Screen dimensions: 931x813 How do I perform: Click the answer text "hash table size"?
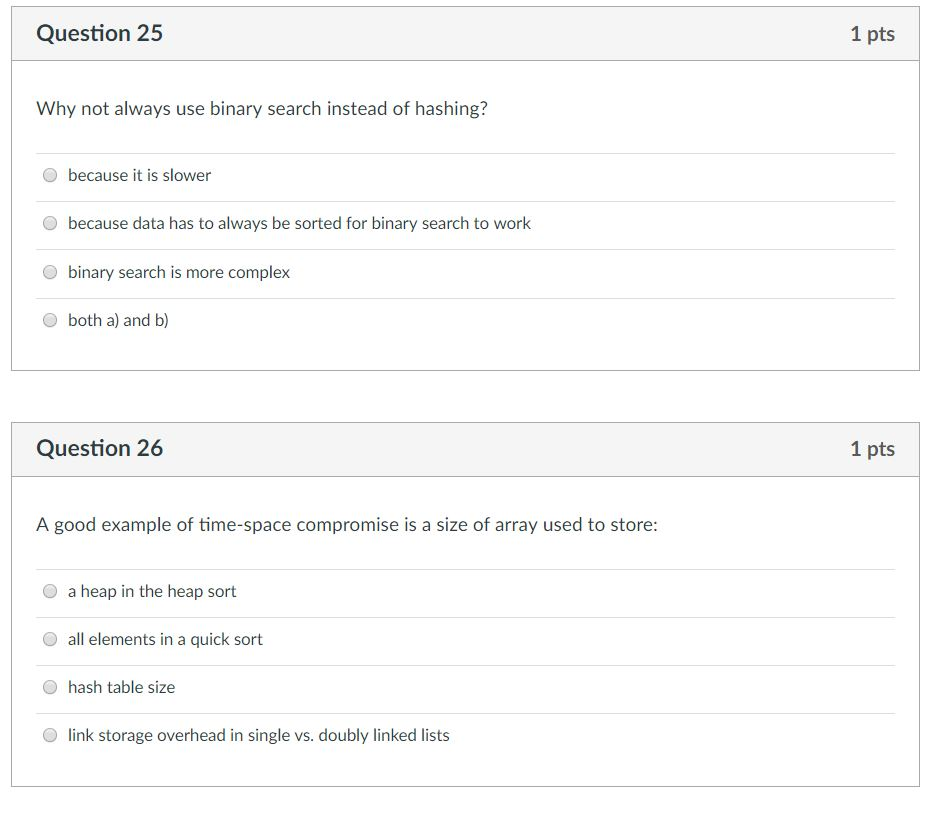120,687
